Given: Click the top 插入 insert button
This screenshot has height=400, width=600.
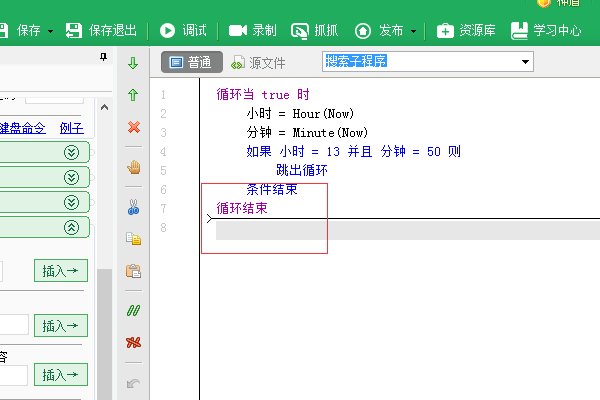Looking at the screenshot, I should point(61,271).
